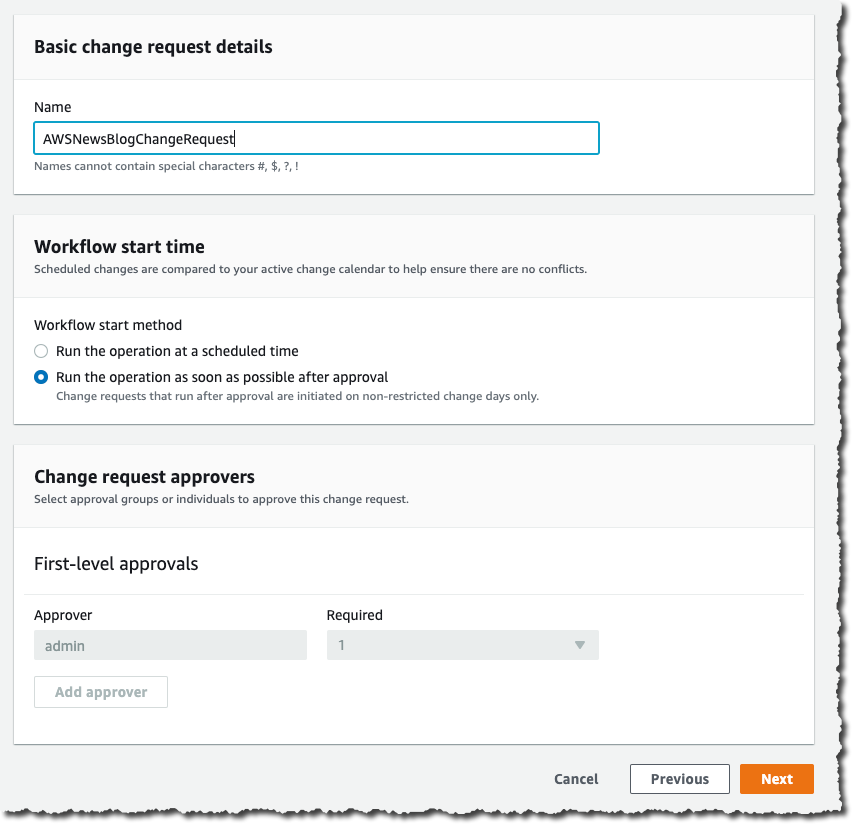Image resolution: width=852 pixels, height=824 pixels.
Task: Click the 'Change request approvers' heading
Action: [144, 477]
